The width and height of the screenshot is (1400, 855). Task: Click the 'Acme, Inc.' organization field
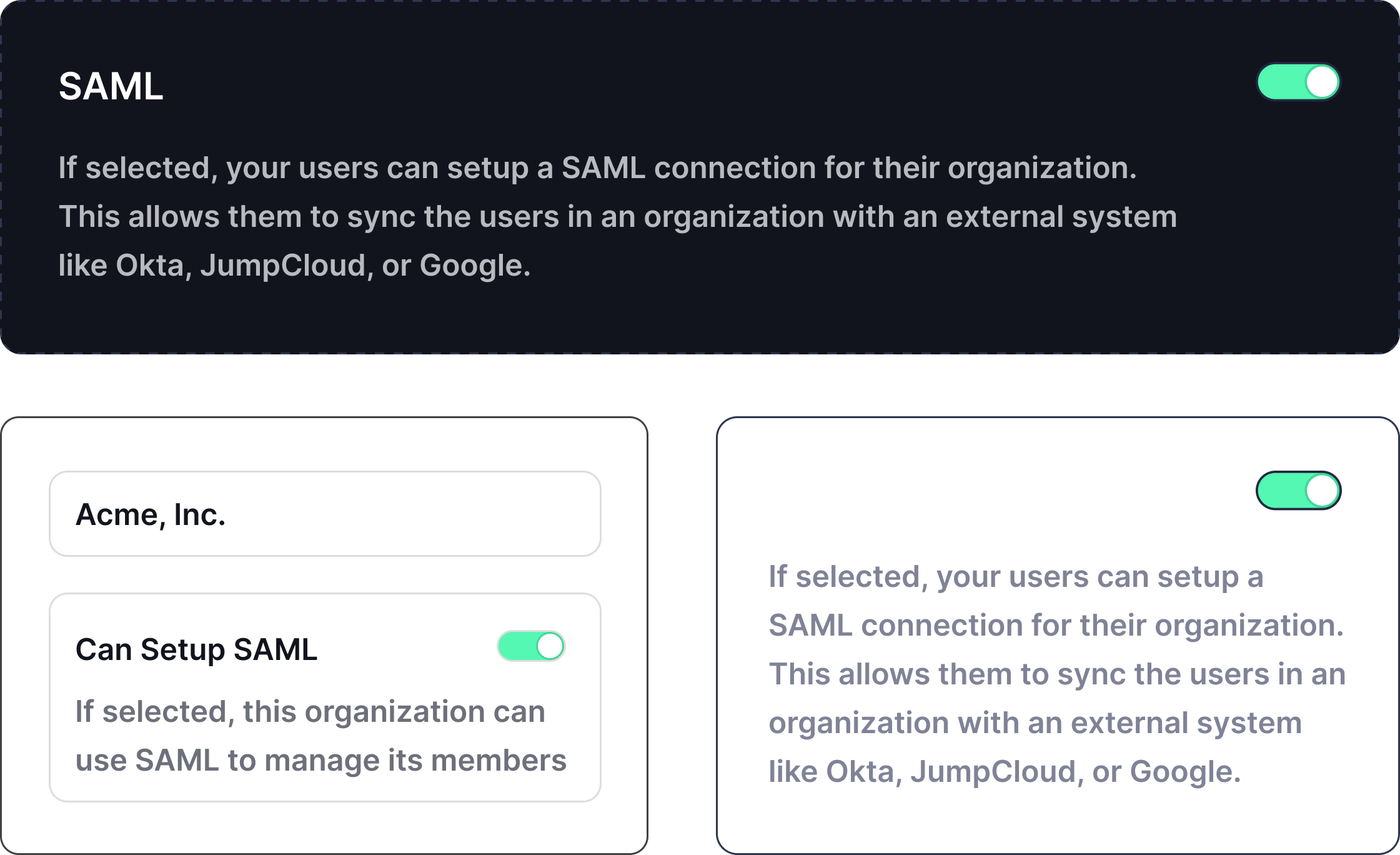pyautogui.click(x=325, y=514)
